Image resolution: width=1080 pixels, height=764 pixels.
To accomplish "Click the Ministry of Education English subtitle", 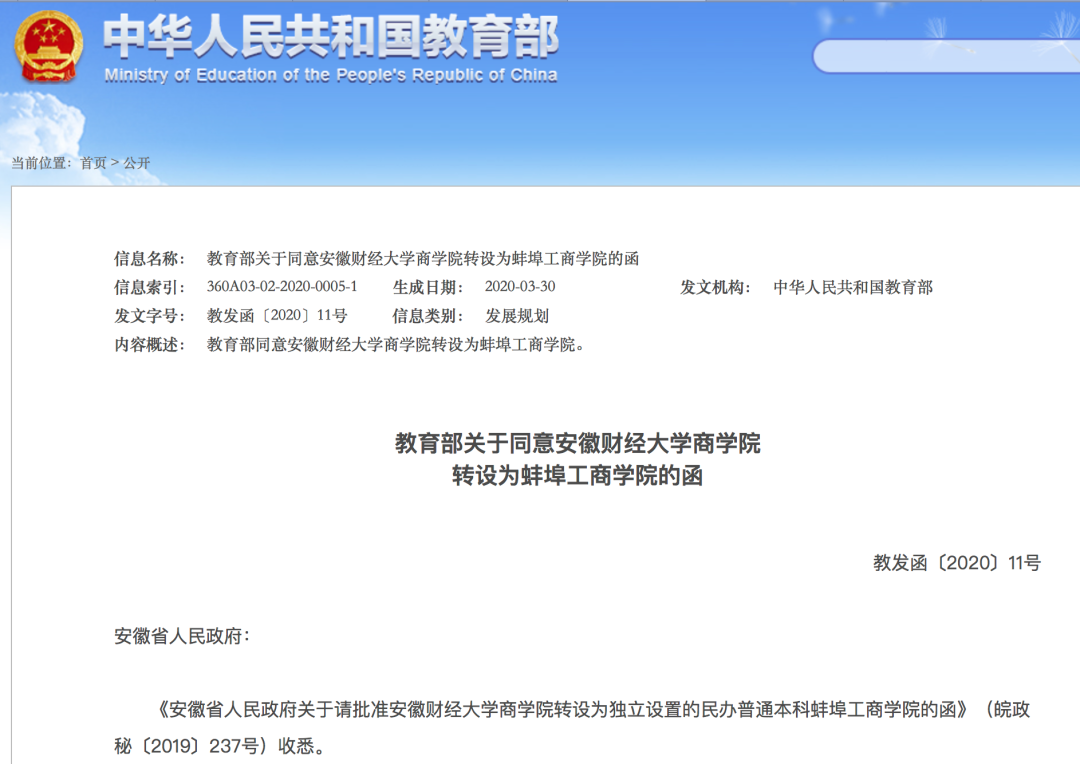I will (x=331, y=75).
